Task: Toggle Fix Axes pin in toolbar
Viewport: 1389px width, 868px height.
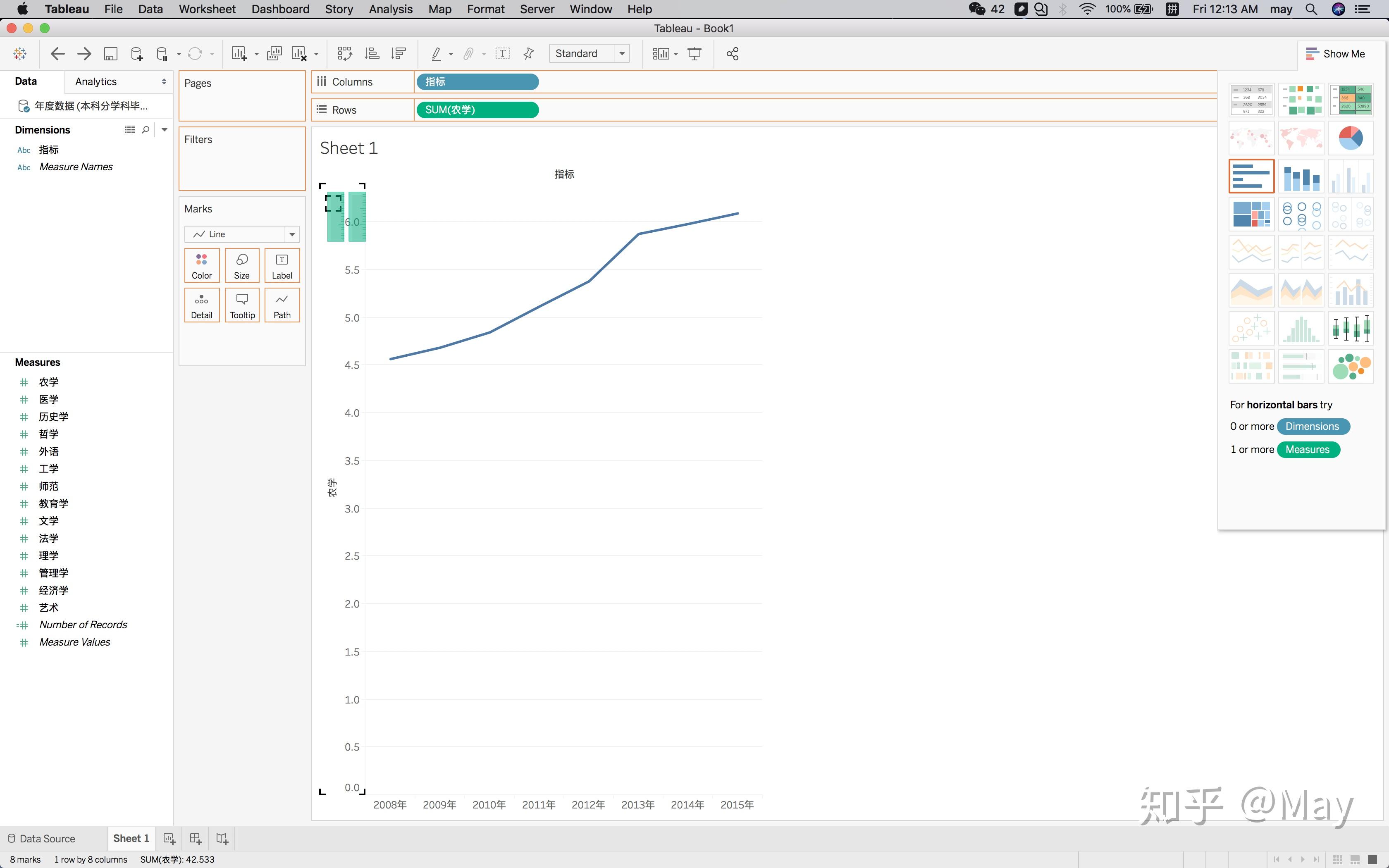Action: point(529,53)
